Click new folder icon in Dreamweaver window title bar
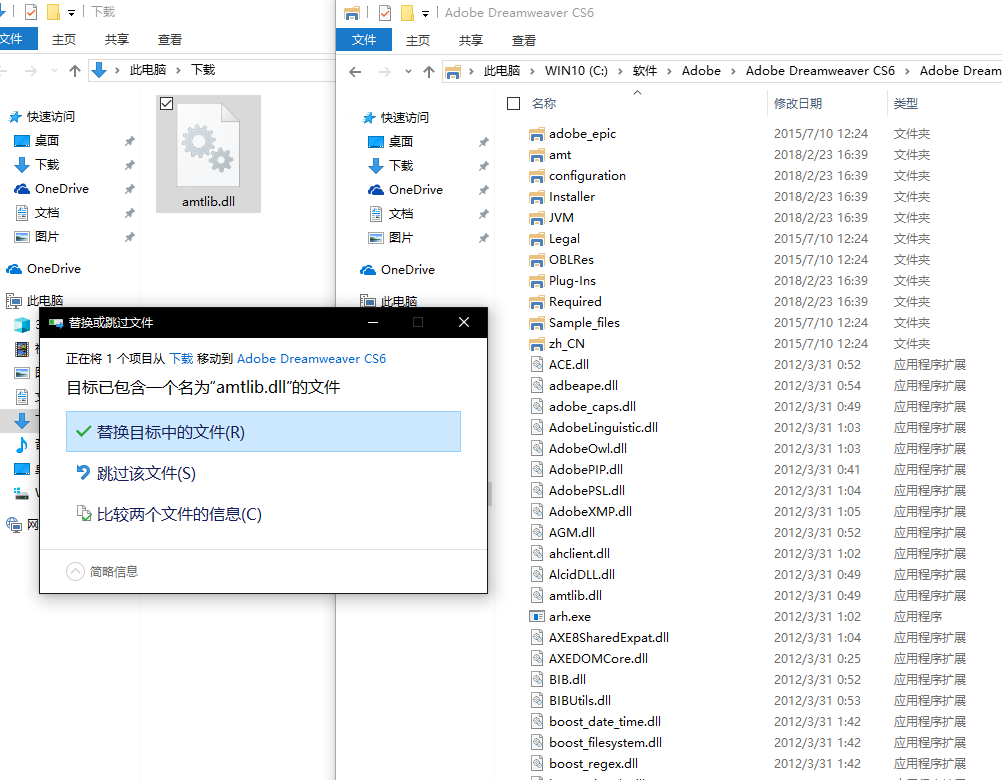The height and width of the screenshot is (780, 1002). [407, 13]
